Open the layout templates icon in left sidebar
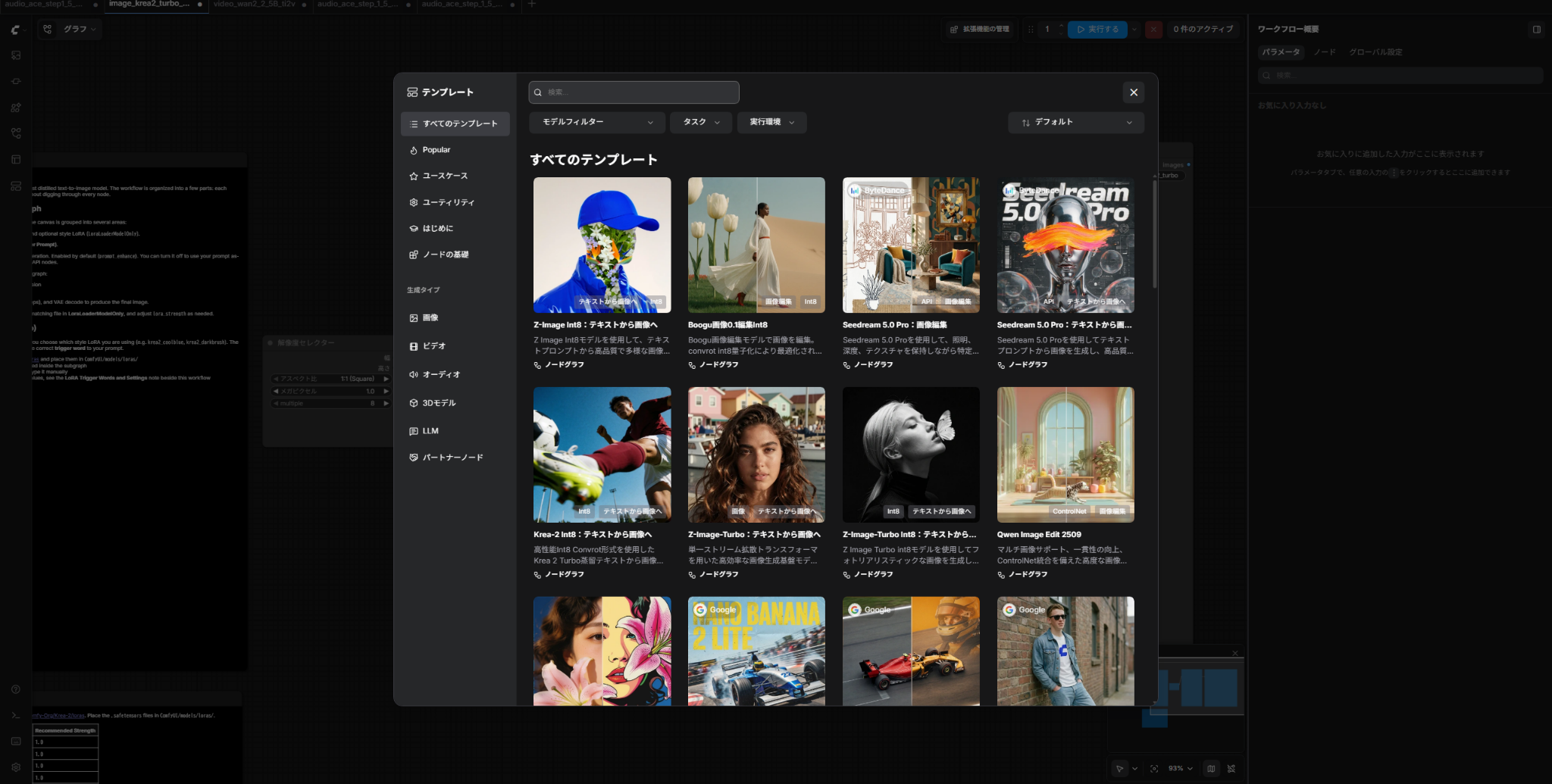Screen dimensions: 1552x784 16,159
